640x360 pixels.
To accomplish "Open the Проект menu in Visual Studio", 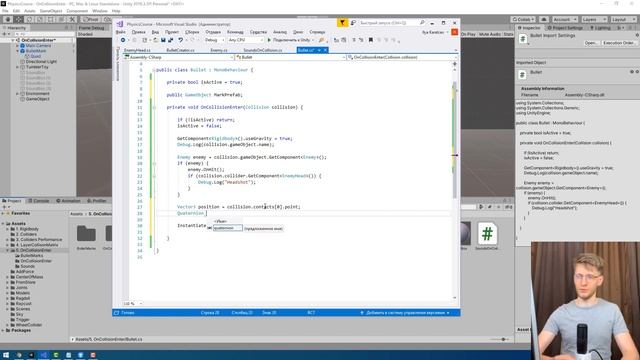I will pyautogui.click(x=172, y=32).
